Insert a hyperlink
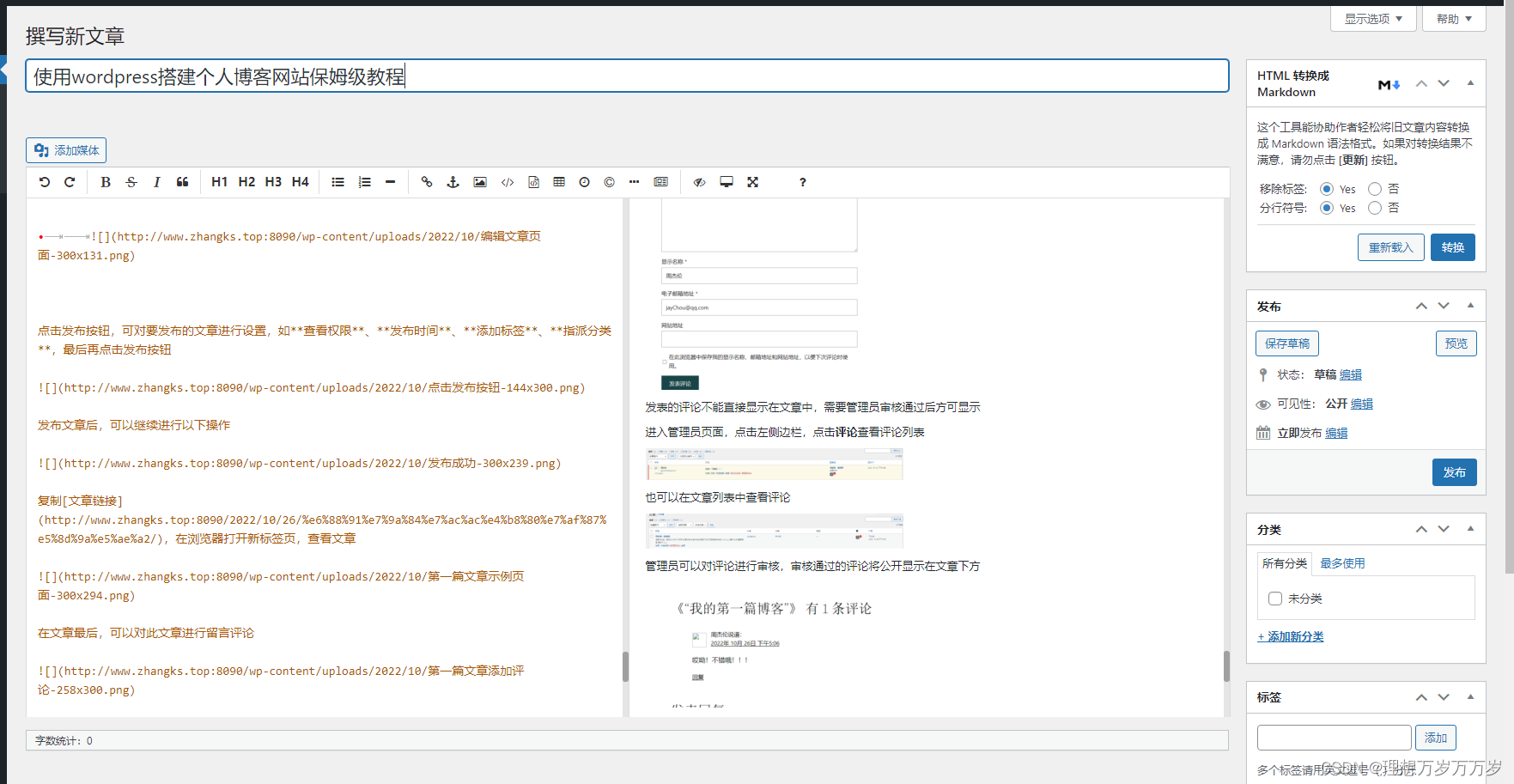 point(427,182)
